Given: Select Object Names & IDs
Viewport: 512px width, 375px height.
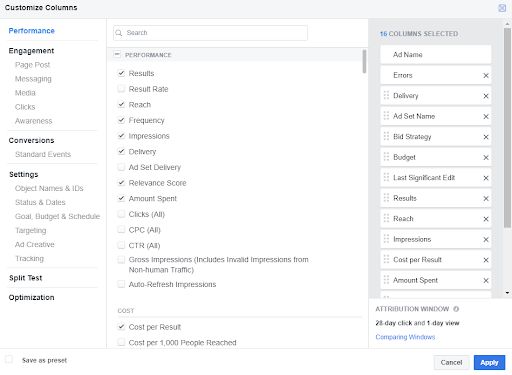Looking at the screenshot, I should [x=49, y=188].
